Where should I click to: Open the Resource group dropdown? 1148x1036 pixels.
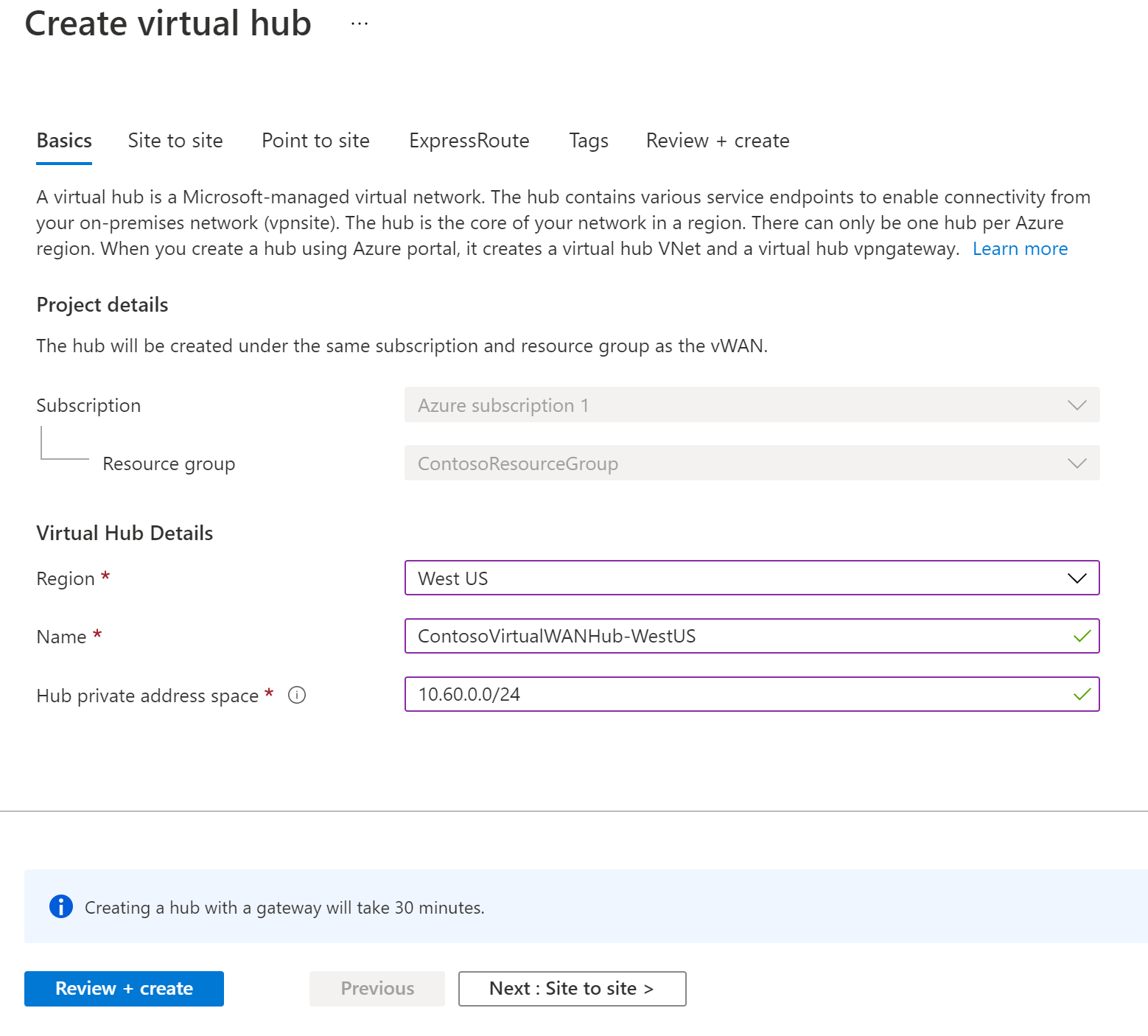pyautogui.click(x=751, y=463)
